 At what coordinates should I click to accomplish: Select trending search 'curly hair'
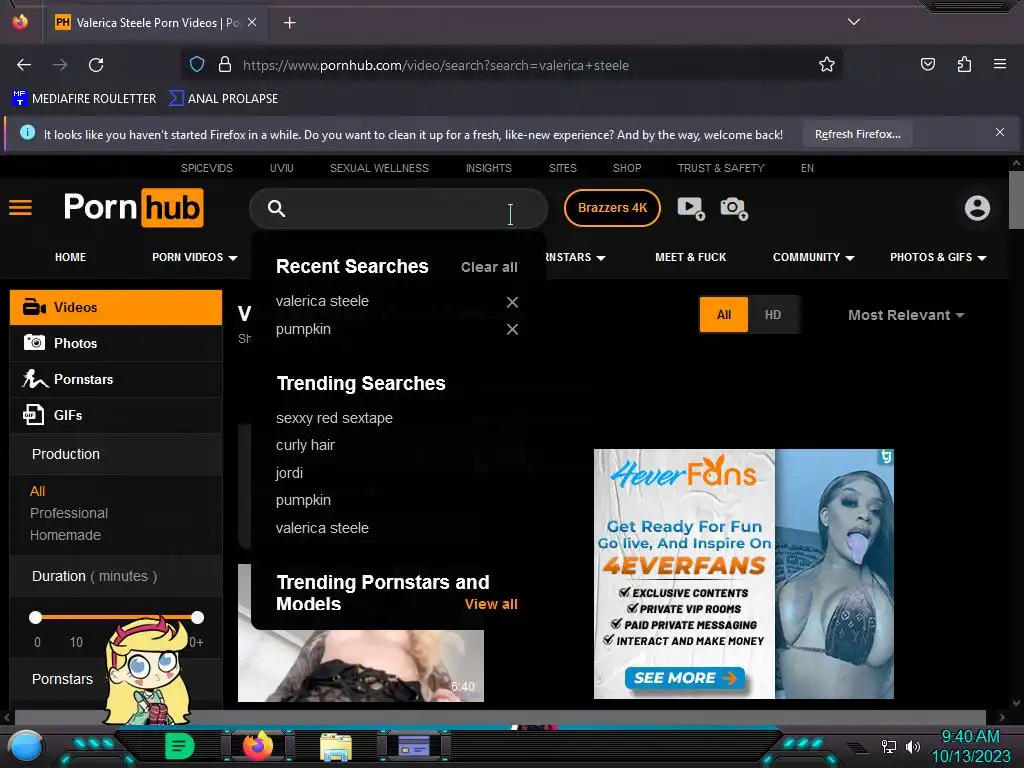pos(305,445)
